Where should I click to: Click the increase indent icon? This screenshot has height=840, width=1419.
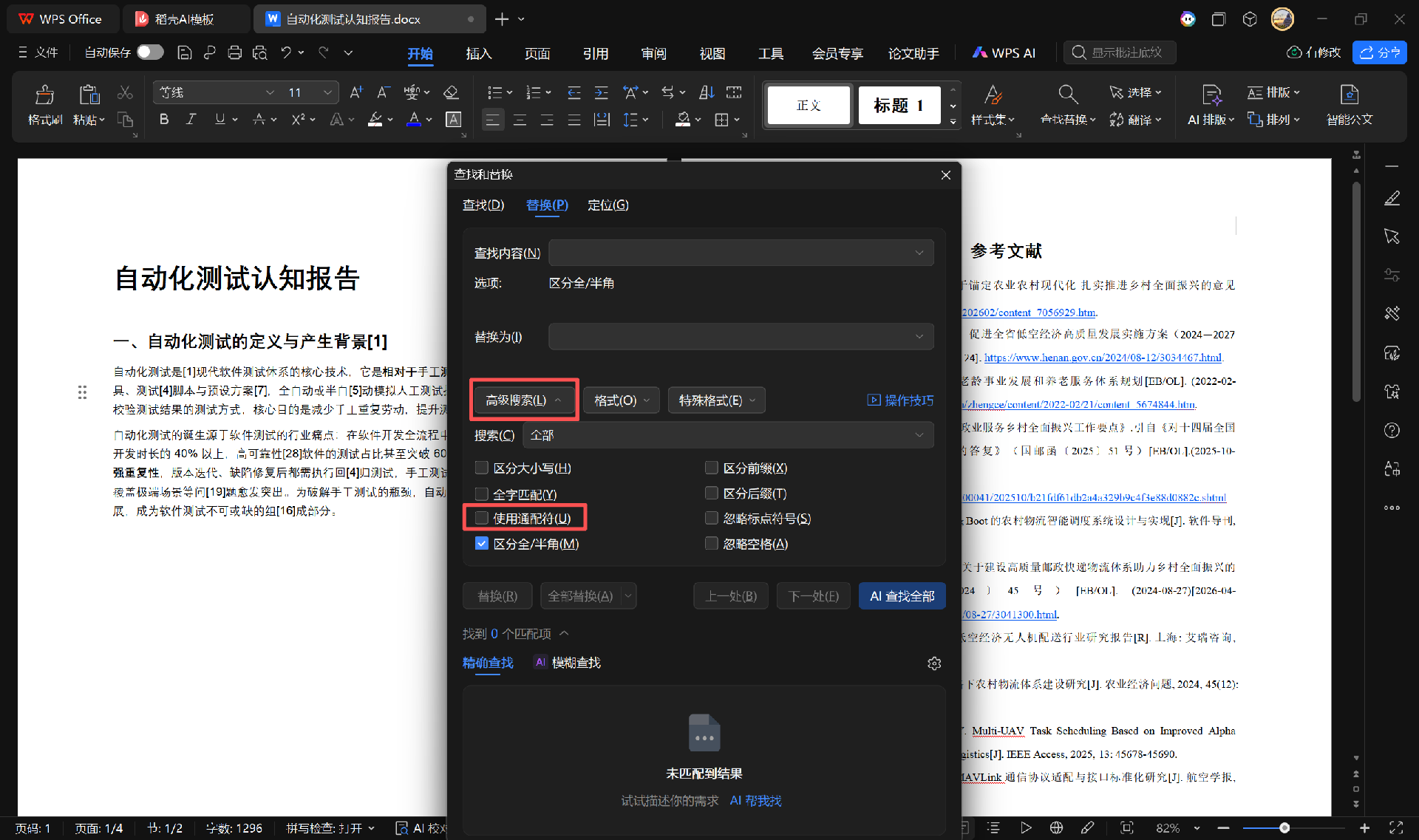coord(601,92)
